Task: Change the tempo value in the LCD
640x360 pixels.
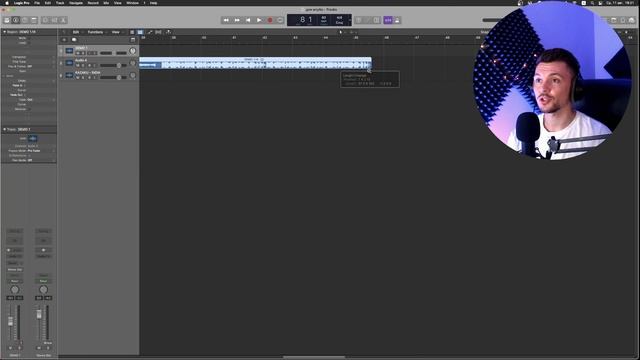Action: tap(324, 20)
